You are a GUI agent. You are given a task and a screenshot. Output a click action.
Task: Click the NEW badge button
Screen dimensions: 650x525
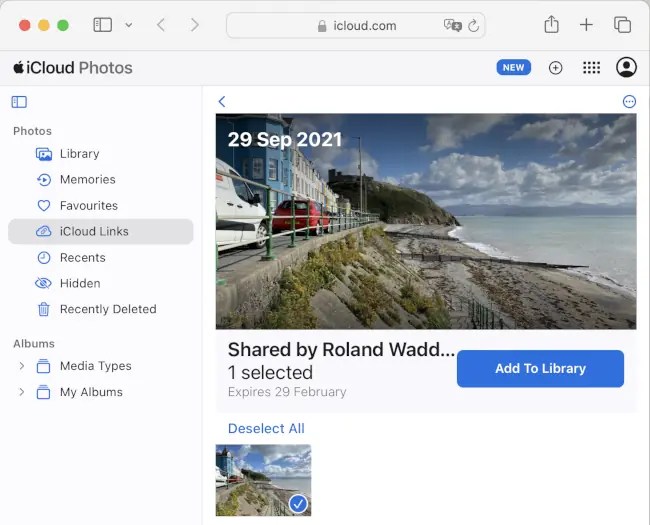[x=514, y=68]
